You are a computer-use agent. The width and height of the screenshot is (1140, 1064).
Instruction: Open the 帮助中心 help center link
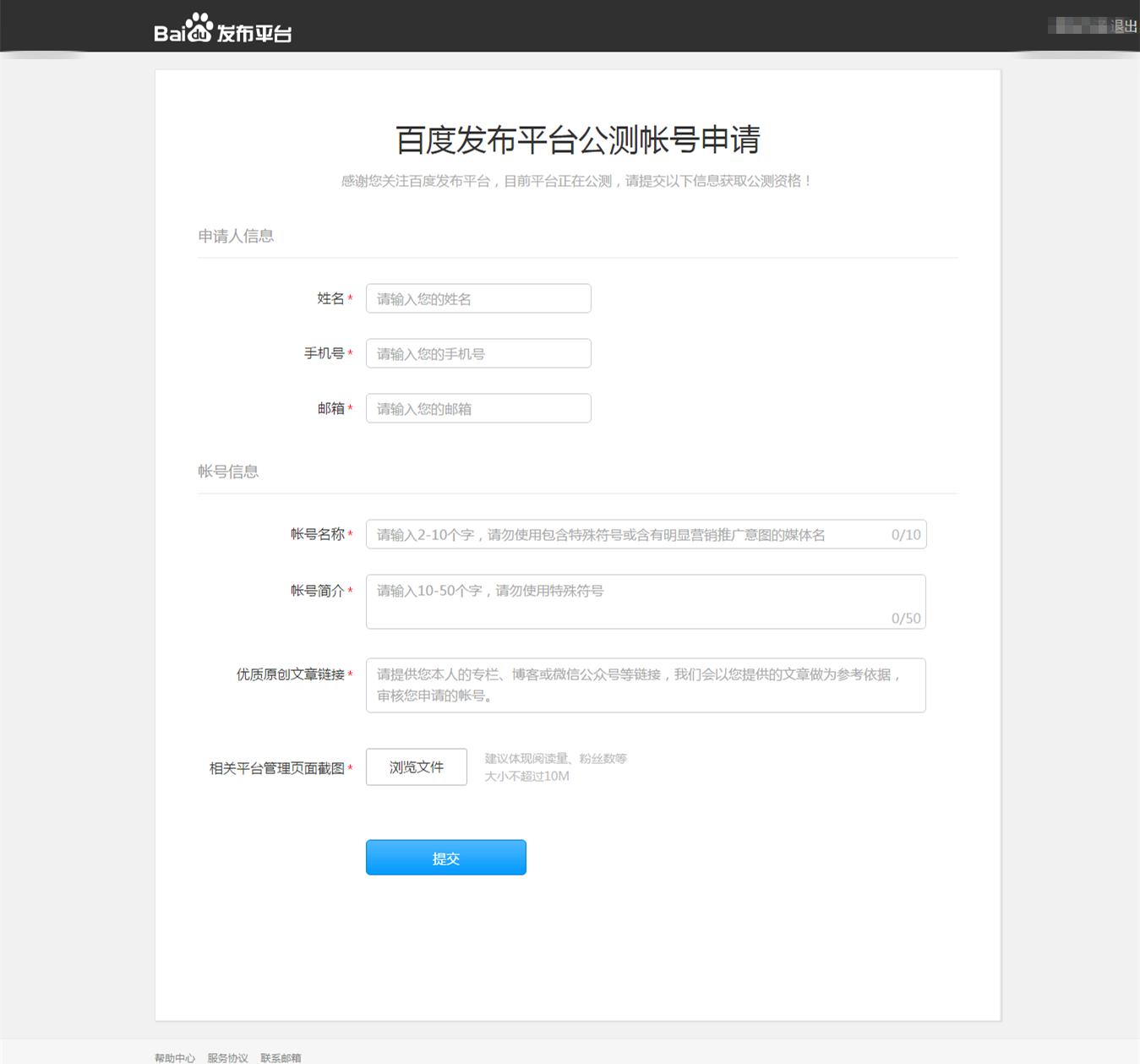[x=174, y=1057]
